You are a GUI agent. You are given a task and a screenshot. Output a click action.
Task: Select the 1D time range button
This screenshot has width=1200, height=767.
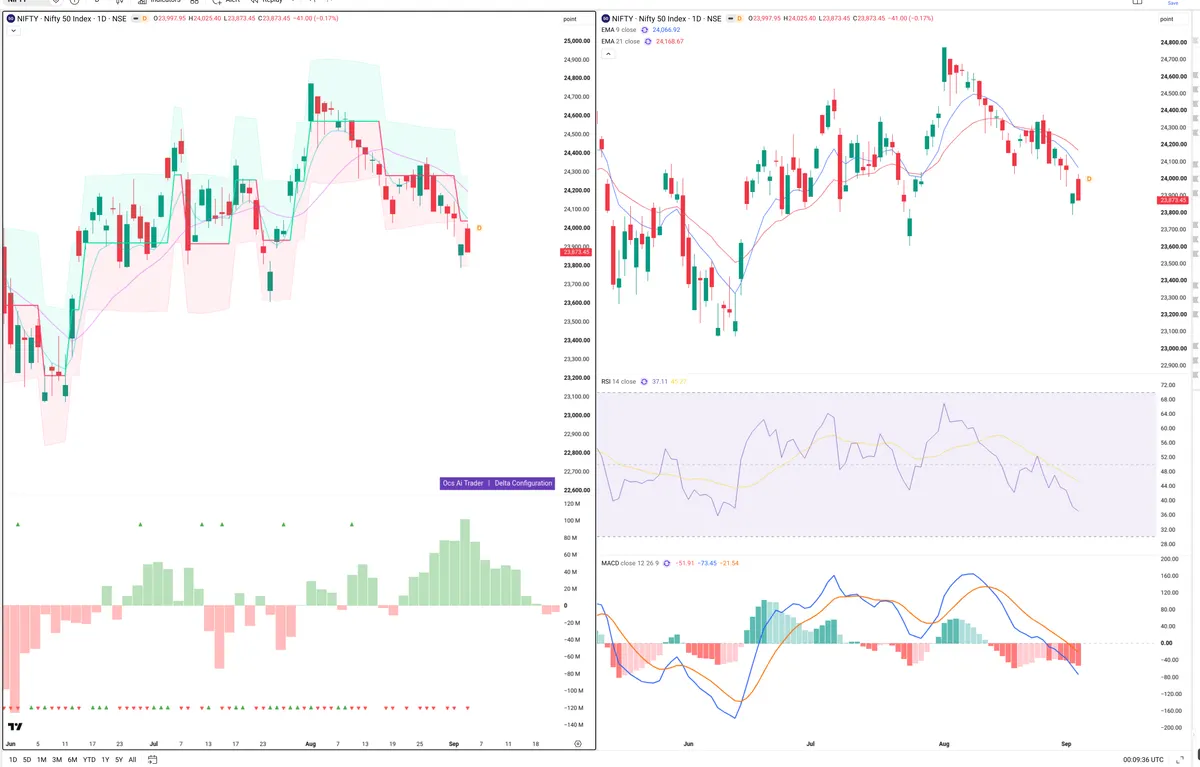point(13,760)
